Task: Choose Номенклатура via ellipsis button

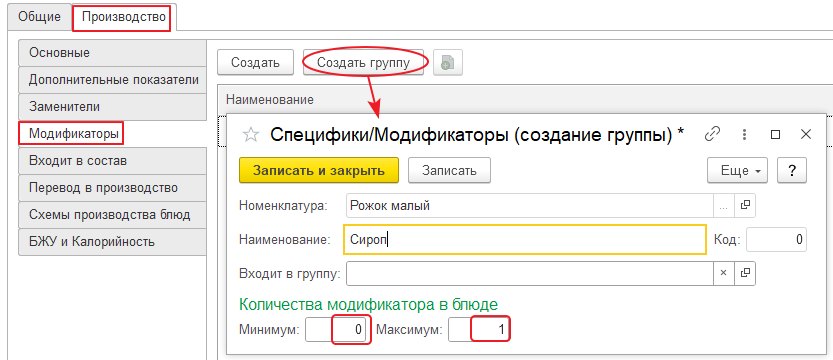Action: pyautogui.click(x=723, y=206)
